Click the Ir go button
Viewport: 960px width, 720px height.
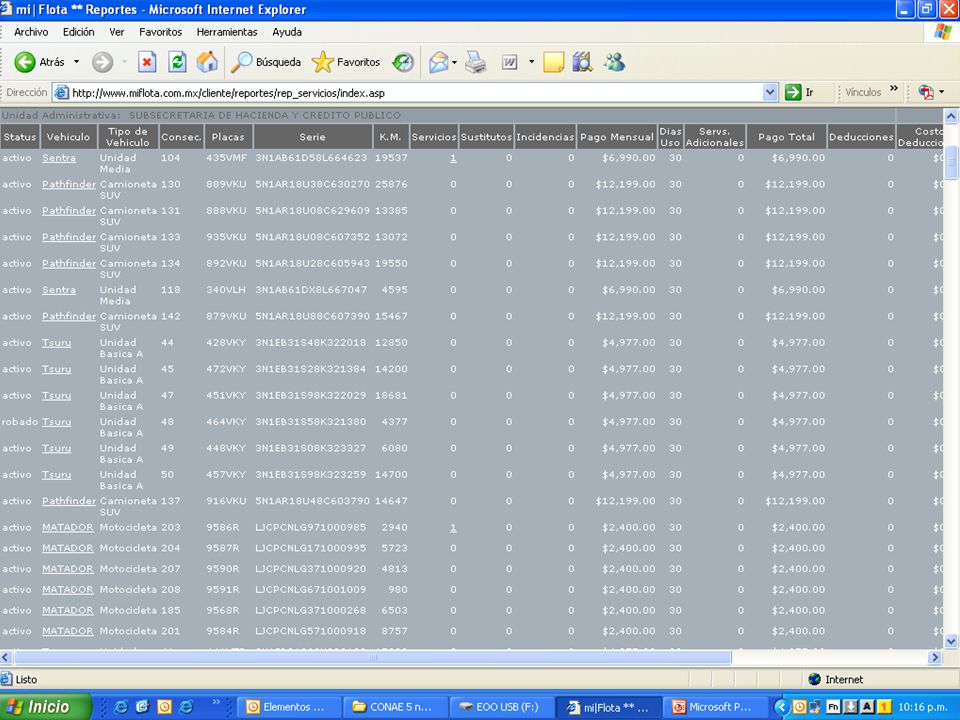[x=800, y=92]
